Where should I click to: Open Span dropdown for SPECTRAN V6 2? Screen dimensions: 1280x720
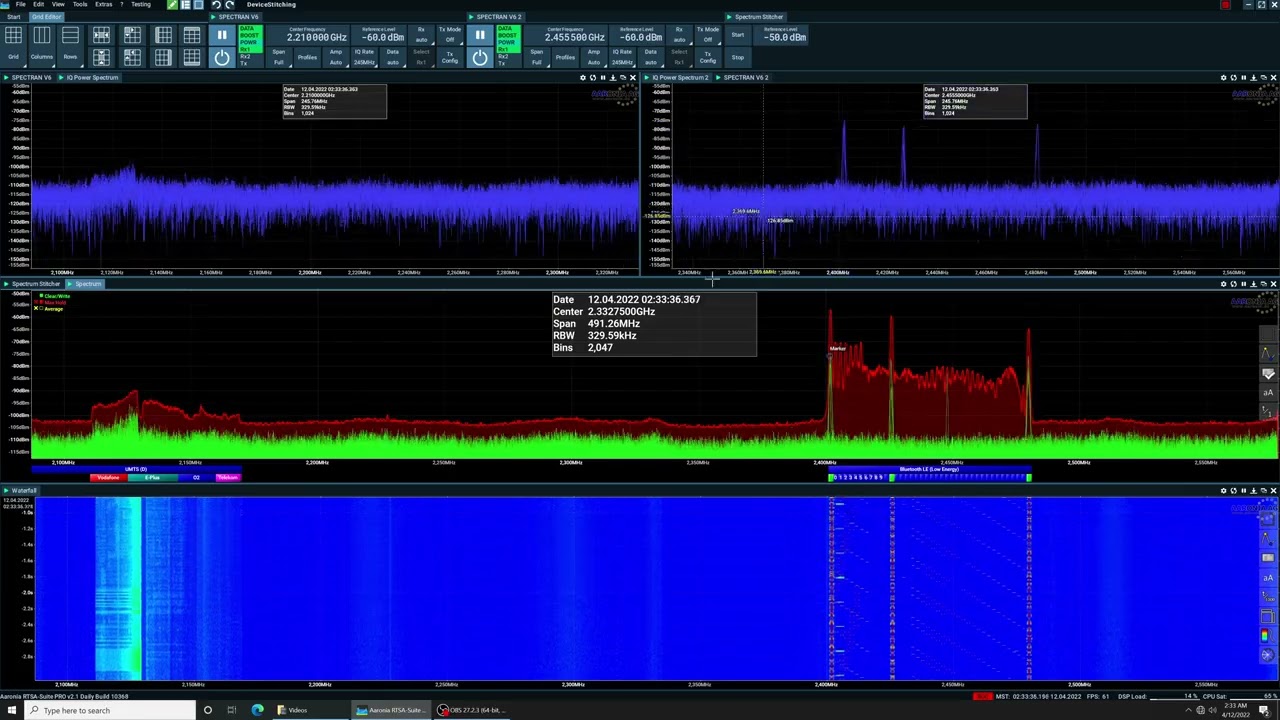click(x=536, y=57)
